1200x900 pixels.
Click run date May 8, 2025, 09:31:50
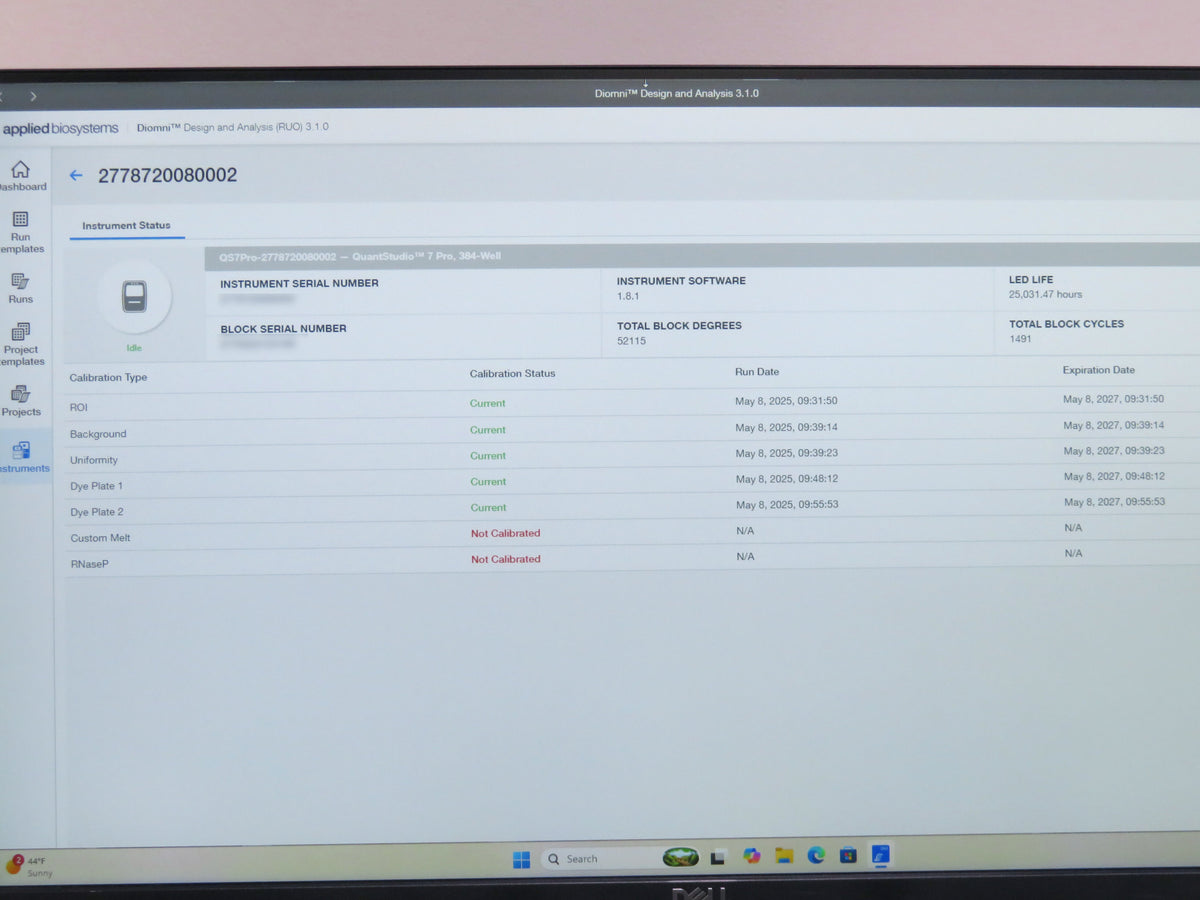[x=786, y=401]
